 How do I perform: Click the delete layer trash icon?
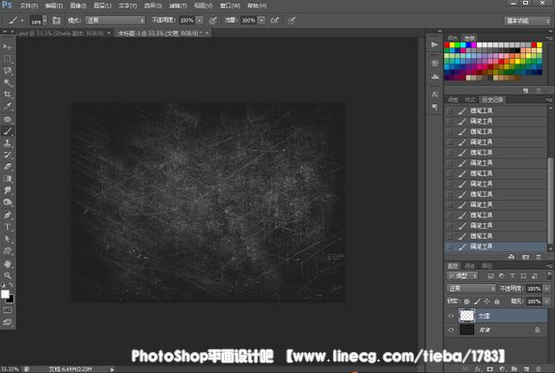538,369
